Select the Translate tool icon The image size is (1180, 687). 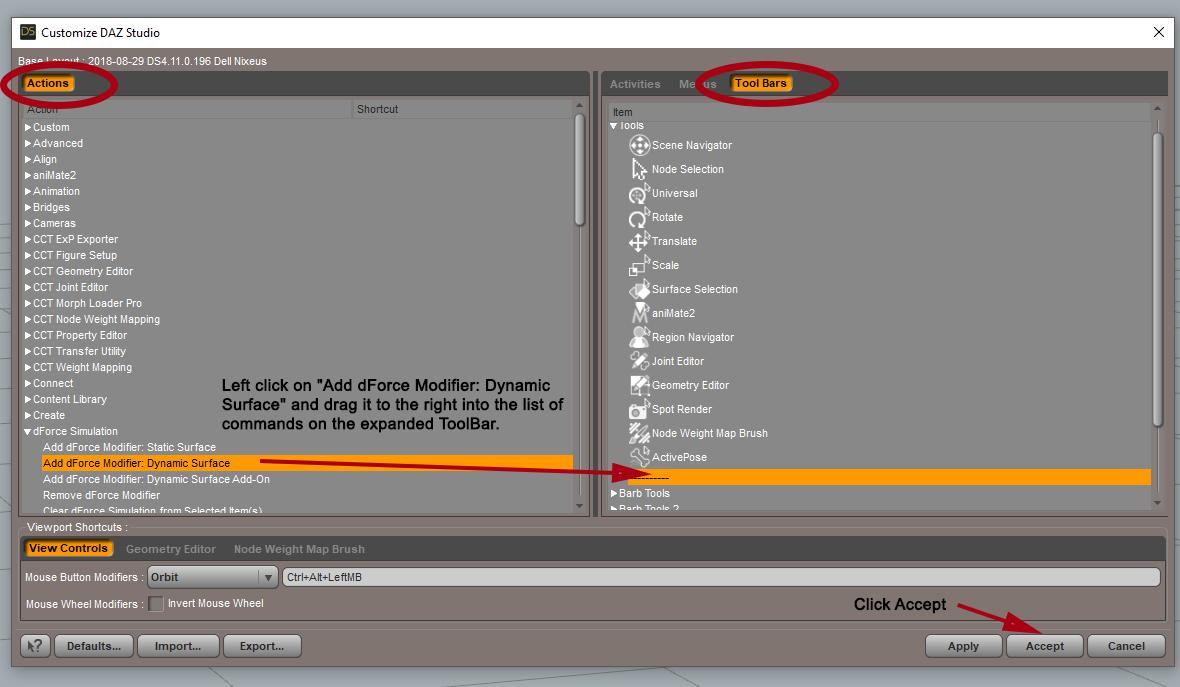point(639,242)
